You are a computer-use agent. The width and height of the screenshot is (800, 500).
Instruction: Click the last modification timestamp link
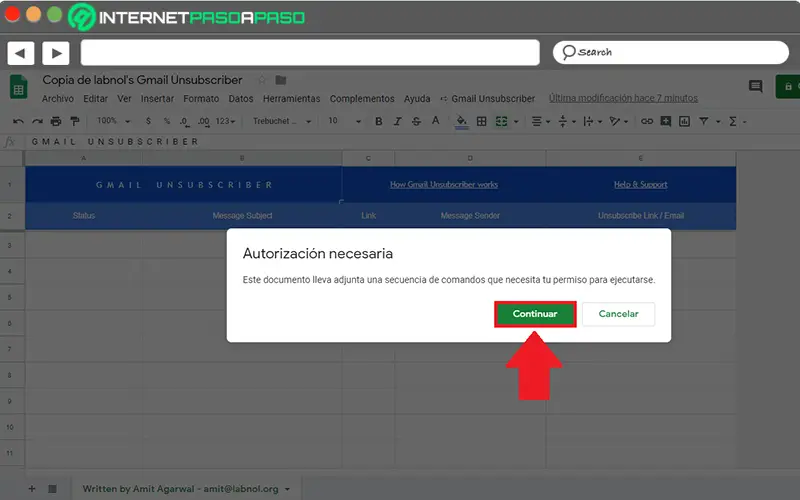click(623, 98)
